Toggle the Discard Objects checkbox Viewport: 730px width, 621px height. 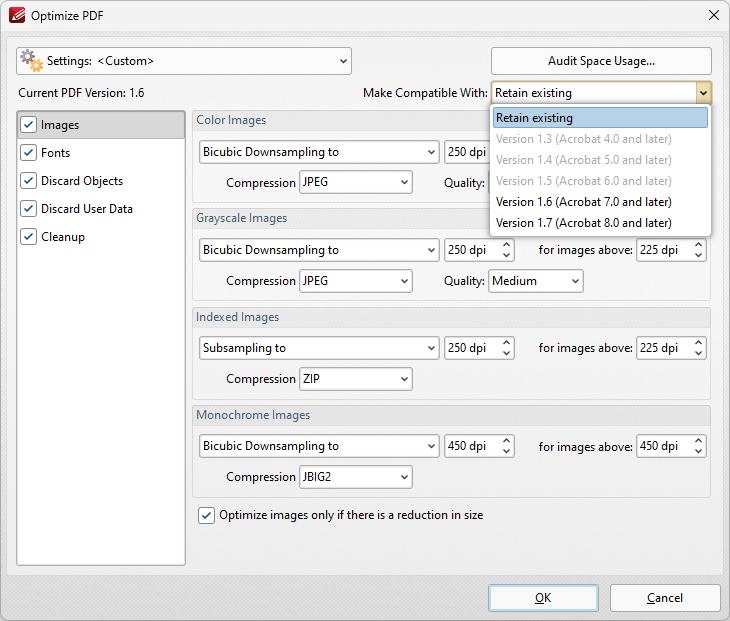click(x=28, y=181)
